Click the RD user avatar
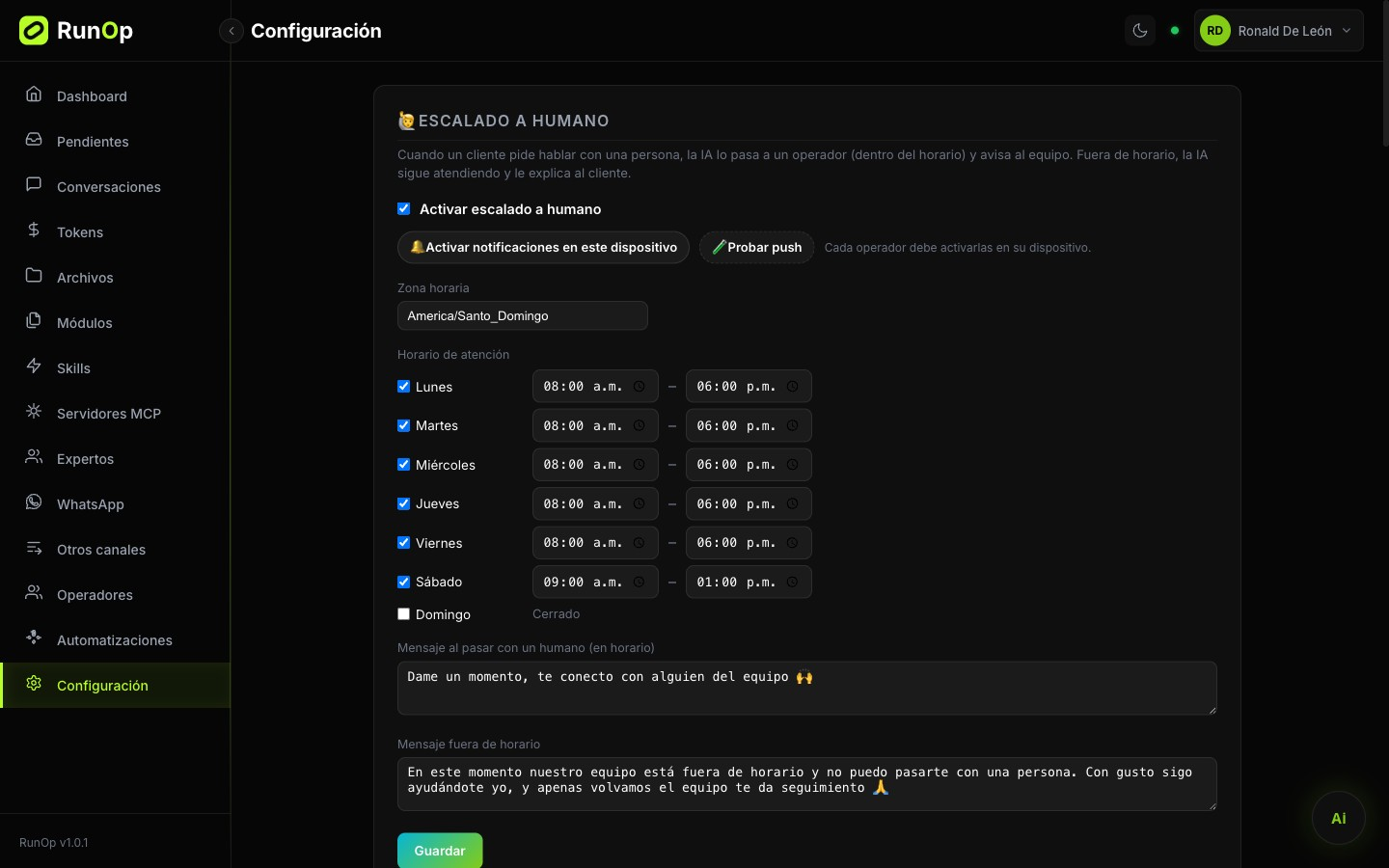This screenshot has height=868, width=1389. point(1215,31)
